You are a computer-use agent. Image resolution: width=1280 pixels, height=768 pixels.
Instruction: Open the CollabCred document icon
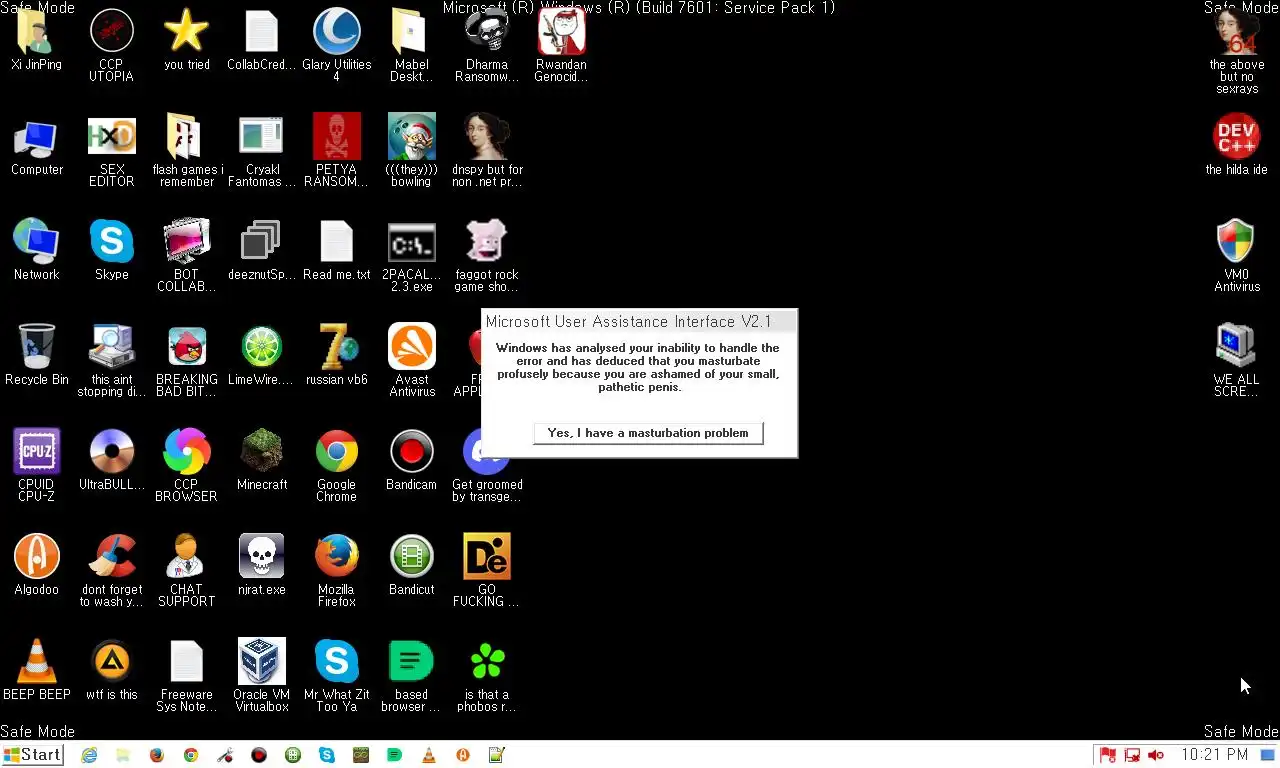(262, 40)
